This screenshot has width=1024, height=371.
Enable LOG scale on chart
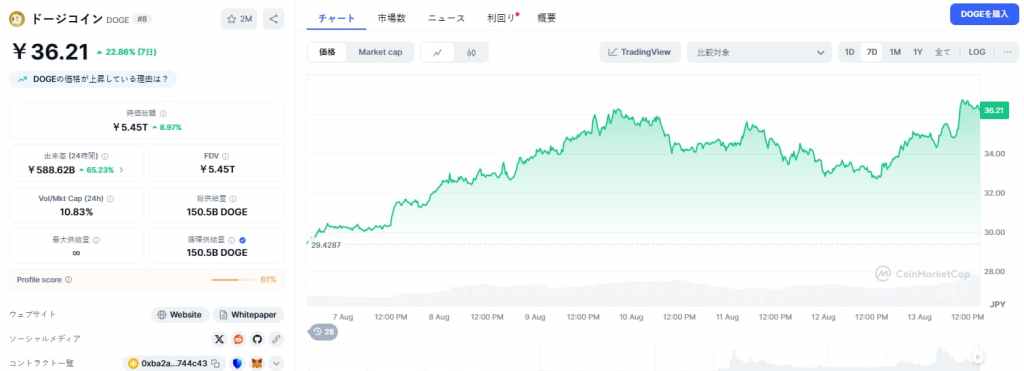(977, 52)
